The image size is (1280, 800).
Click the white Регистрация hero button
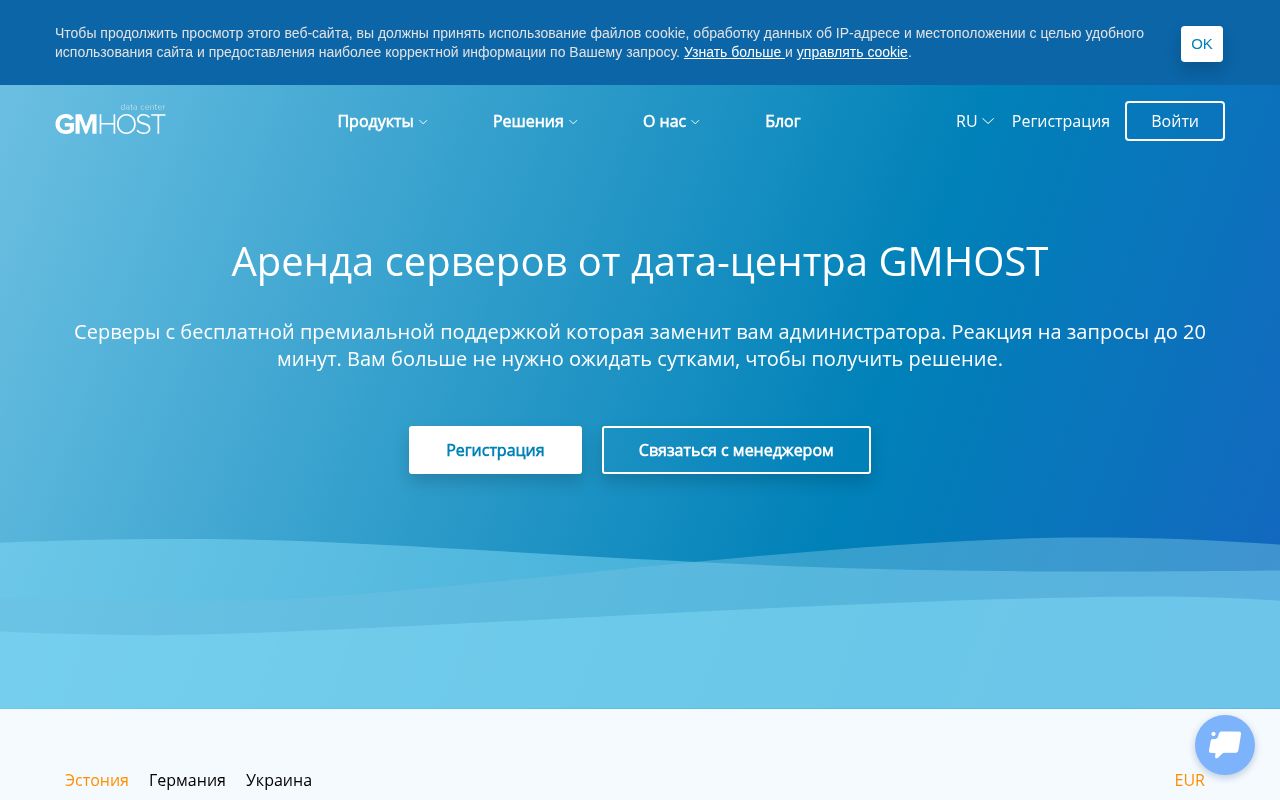(495, 450)
